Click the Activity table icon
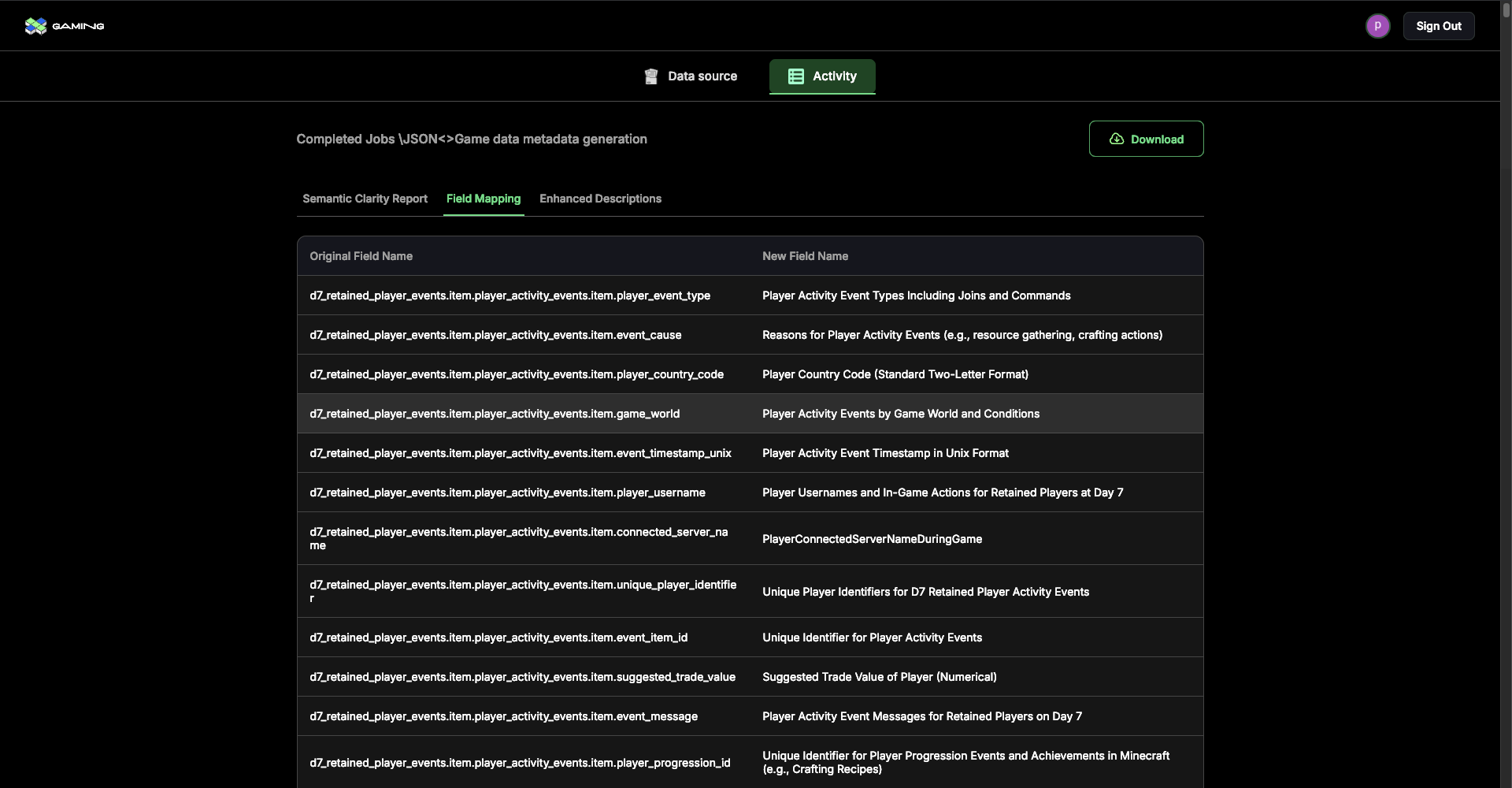Screen dimensions: 1512x788 (796, 76)
